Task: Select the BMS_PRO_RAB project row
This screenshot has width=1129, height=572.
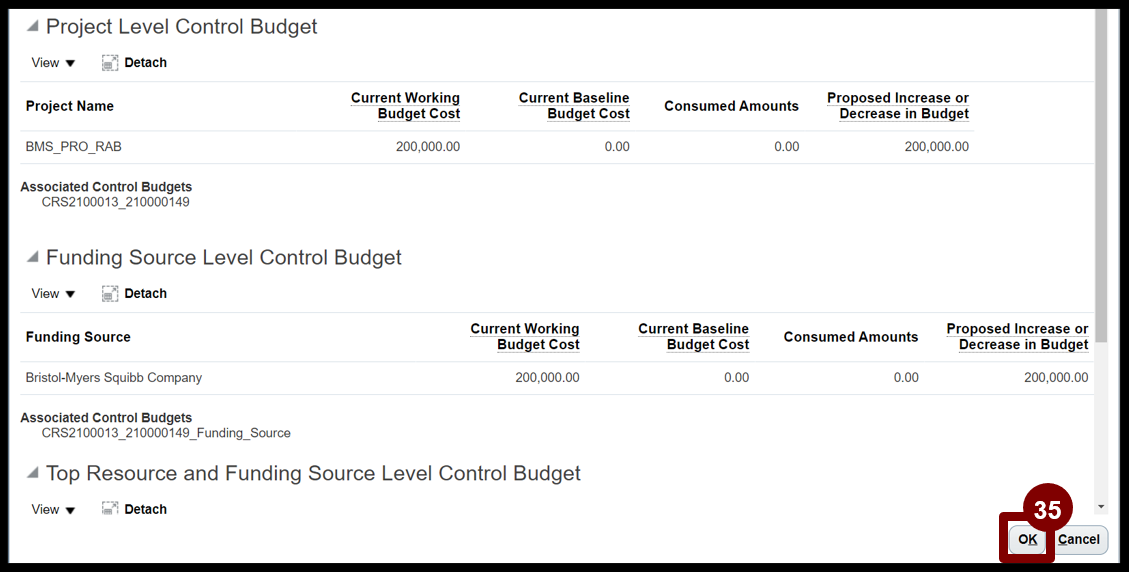Action: [x=497, y=147]
